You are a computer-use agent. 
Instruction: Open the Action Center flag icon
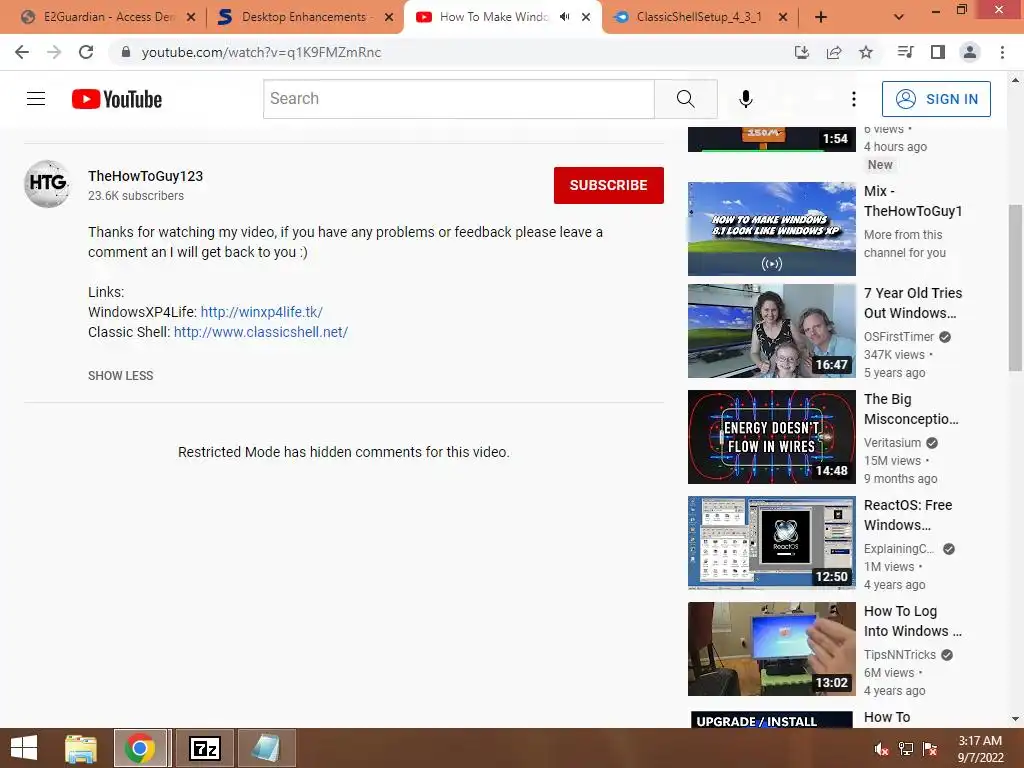click(x=930, y=749)
